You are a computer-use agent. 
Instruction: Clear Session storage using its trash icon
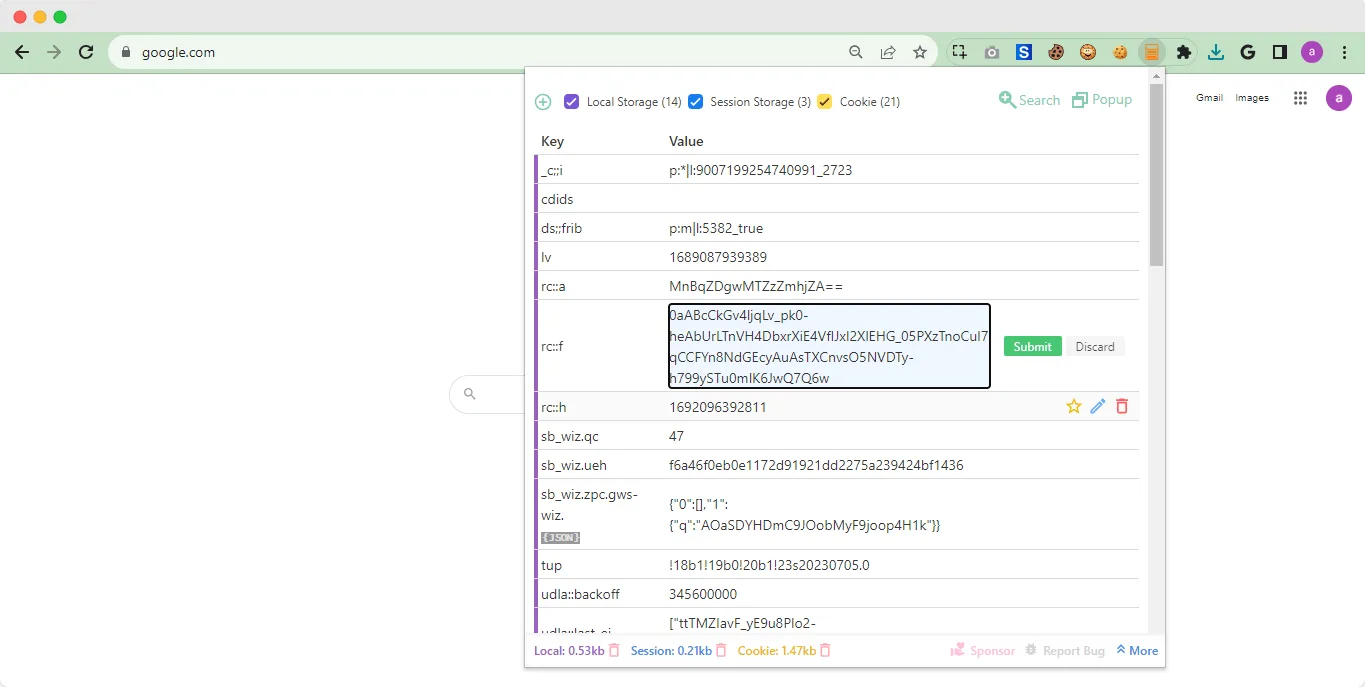721,650
